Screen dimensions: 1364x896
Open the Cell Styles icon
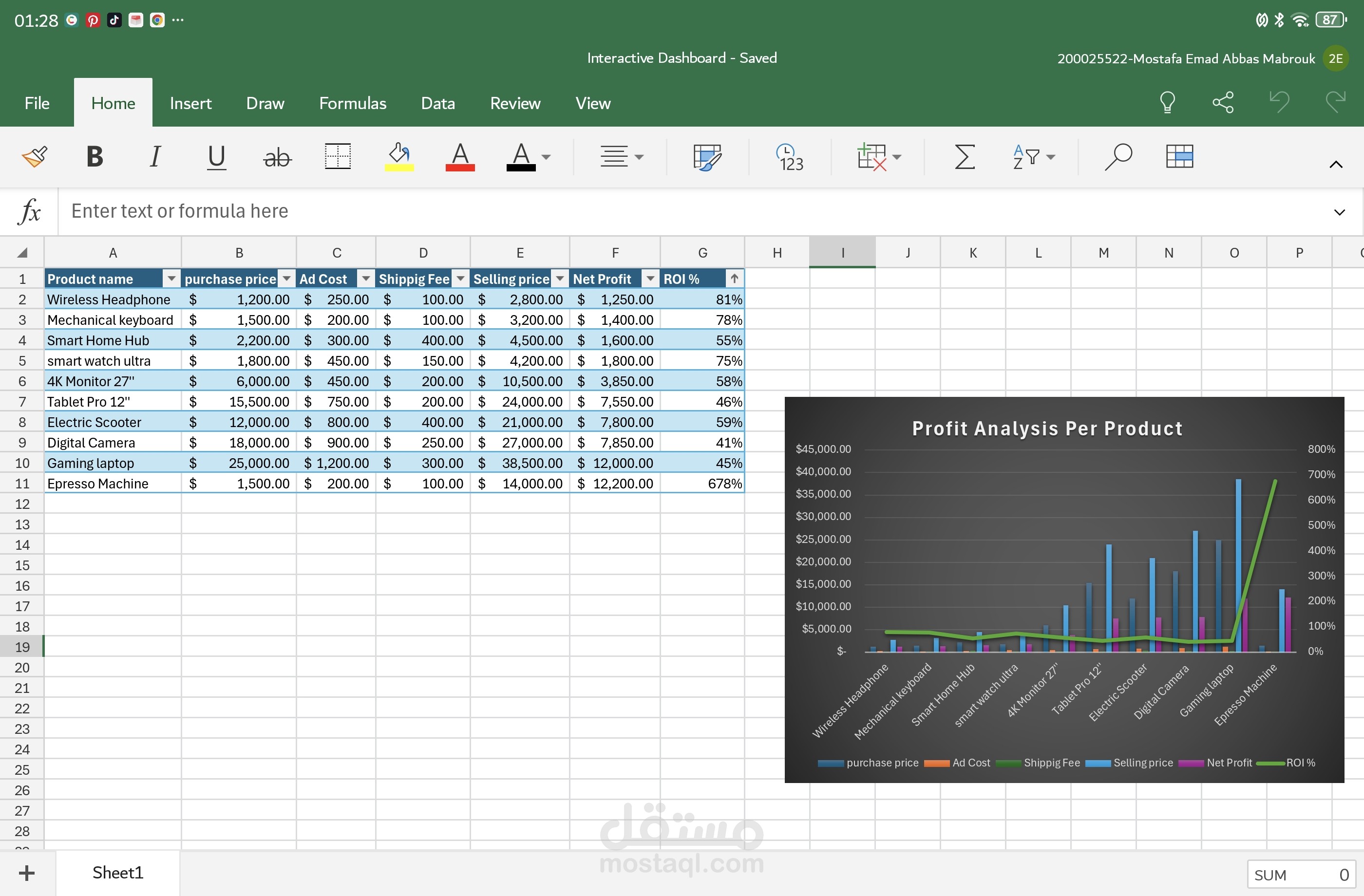tap(707, 157)
